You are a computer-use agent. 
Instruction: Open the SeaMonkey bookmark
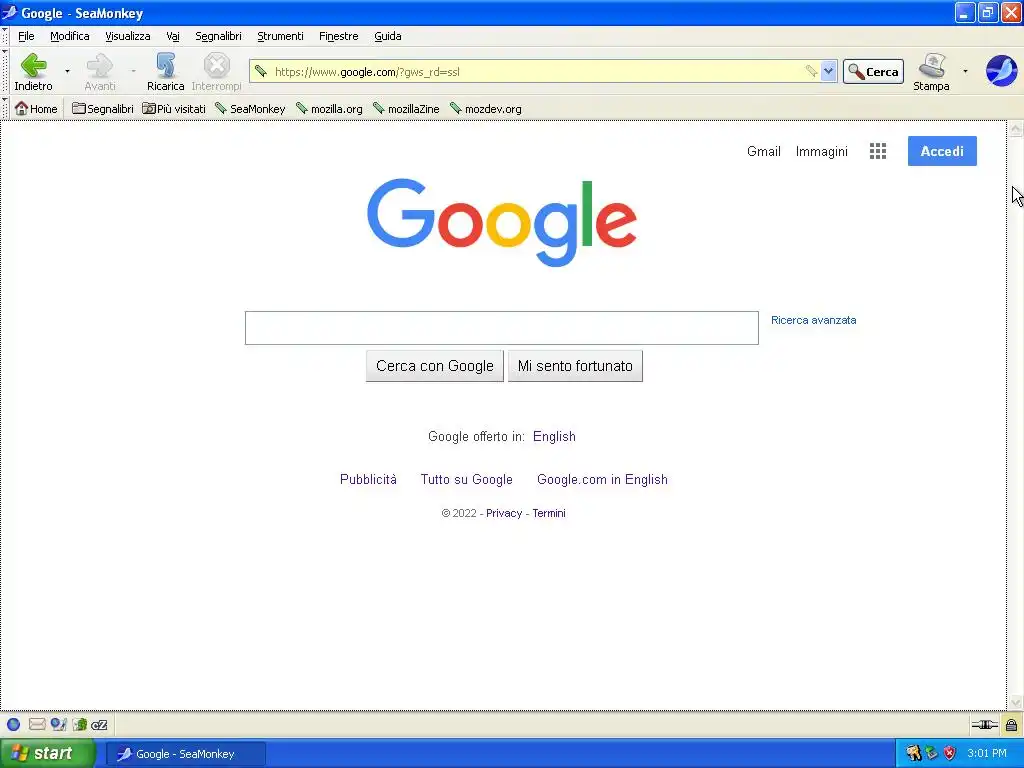click(x=250, y=108)
